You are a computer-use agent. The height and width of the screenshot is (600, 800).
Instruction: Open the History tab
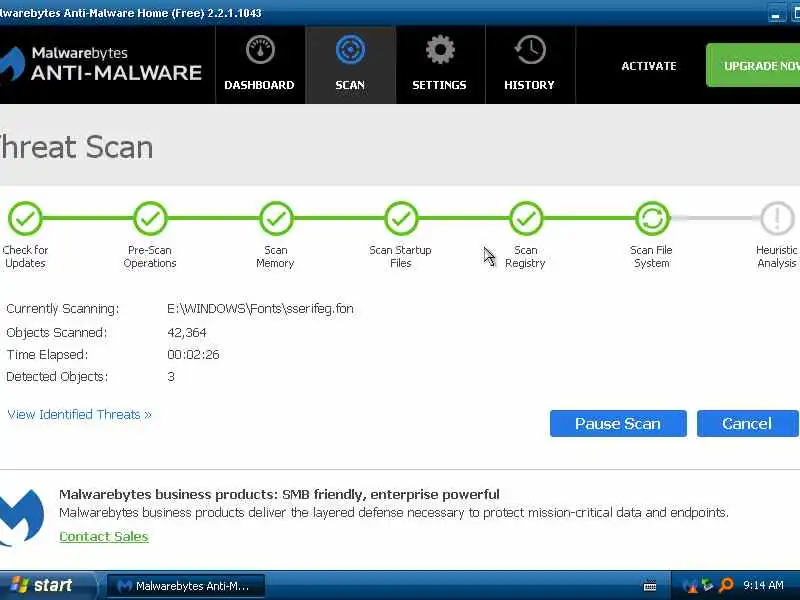530,65
